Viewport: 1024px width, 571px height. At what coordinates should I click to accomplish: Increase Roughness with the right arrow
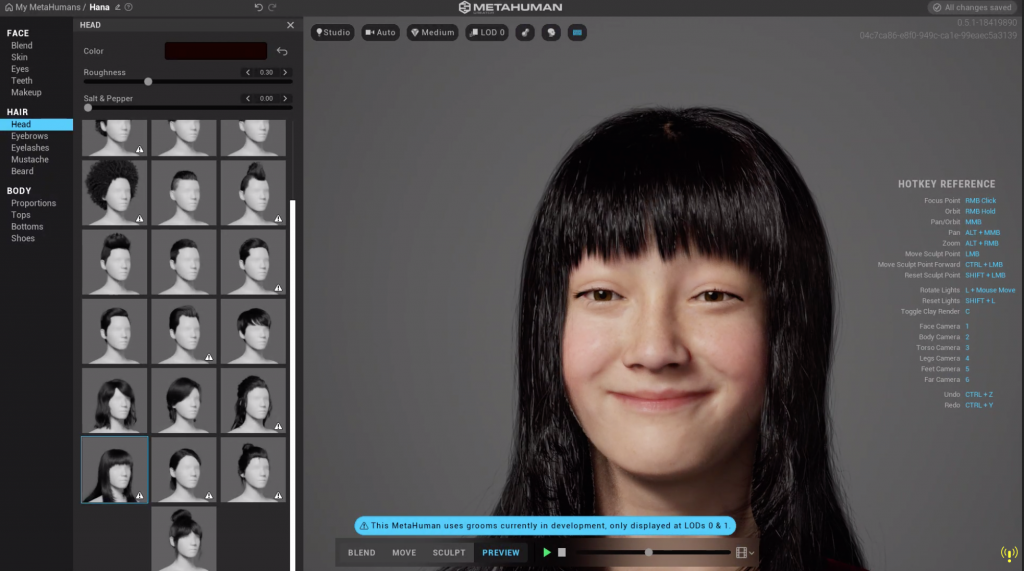coord(285,73)
